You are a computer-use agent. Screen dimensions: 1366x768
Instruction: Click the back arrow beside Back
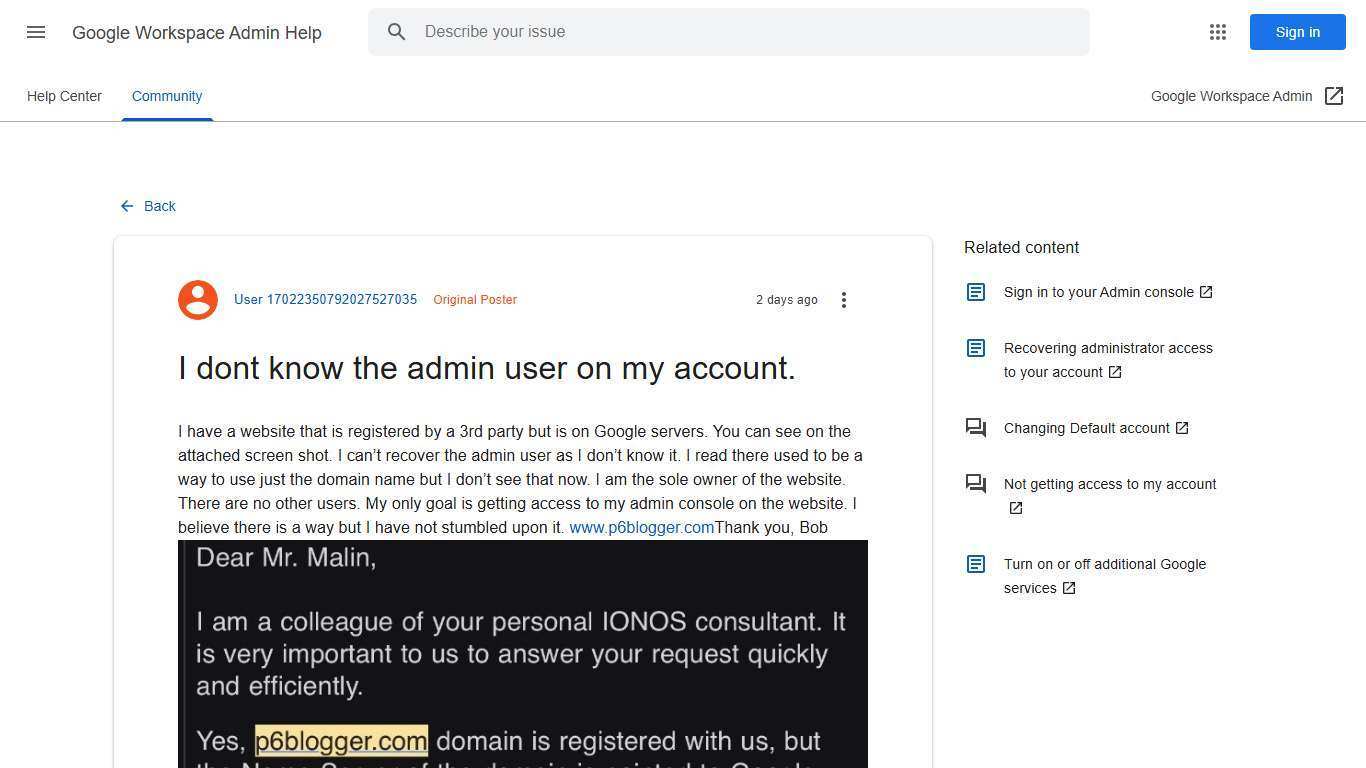[x=127, y=206]
